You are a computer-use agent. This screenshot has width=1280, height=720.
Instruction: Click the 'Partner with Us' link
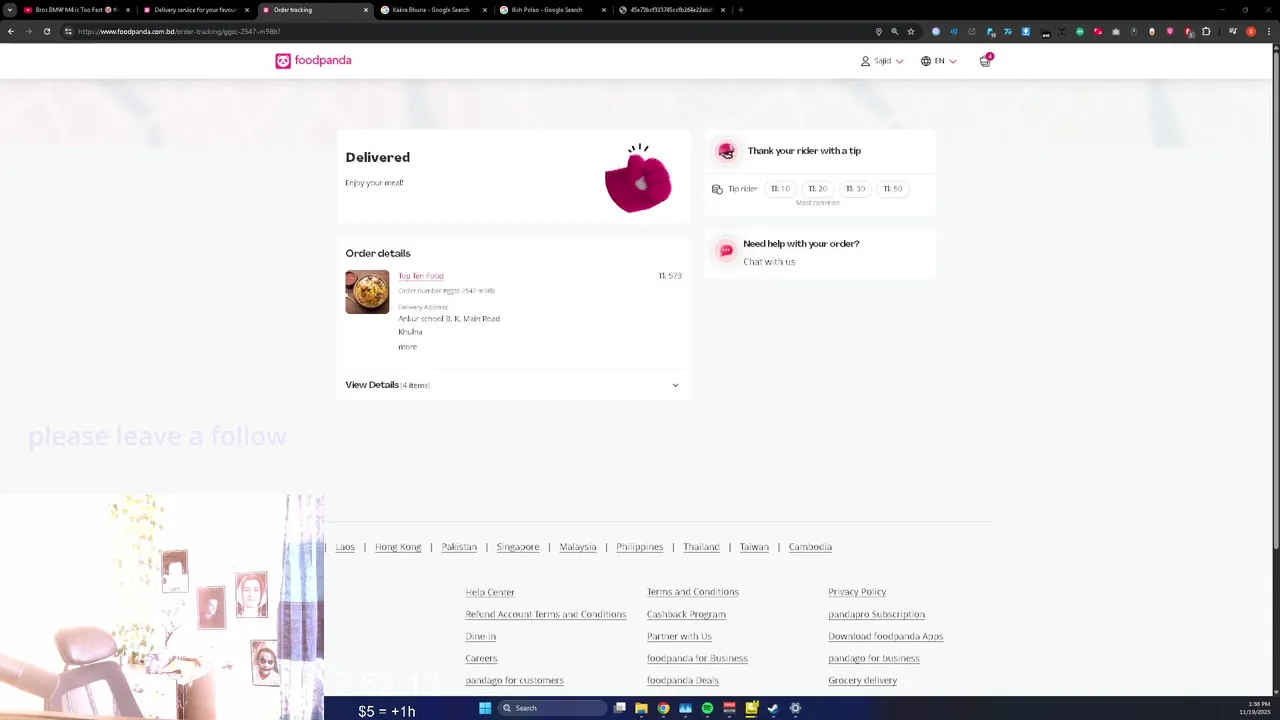click(x=679, y=636)
